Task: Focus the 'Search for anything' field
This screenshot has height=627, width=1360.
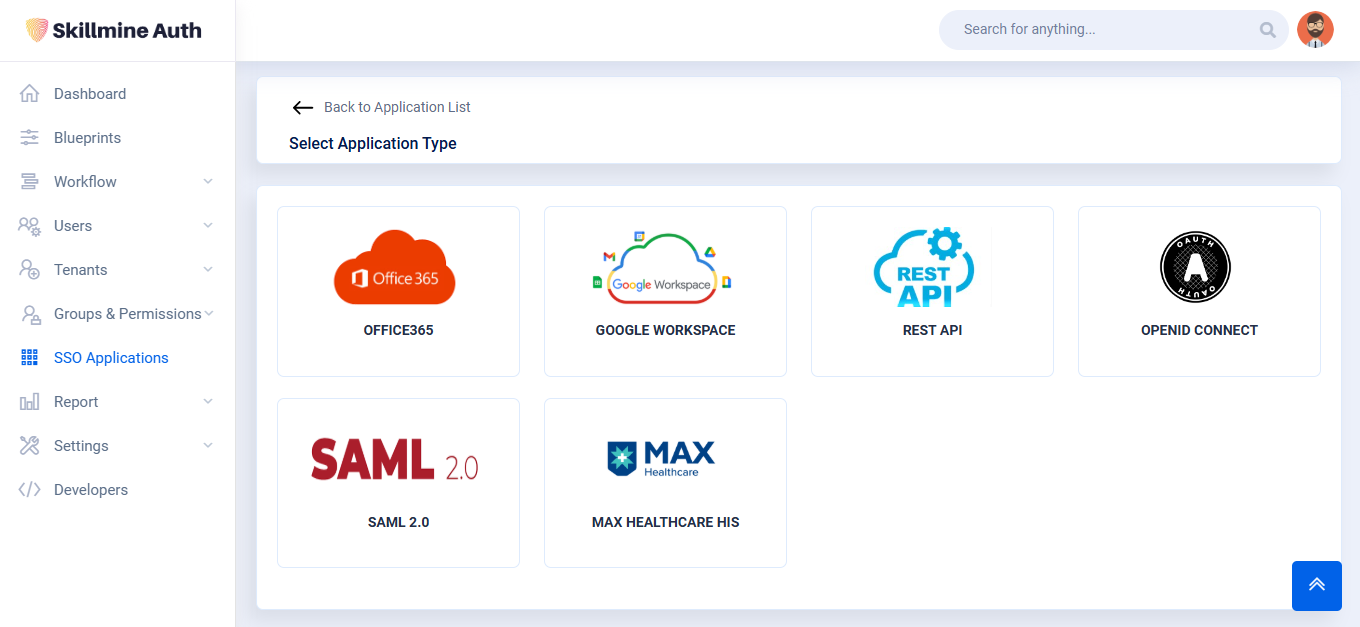Action: (1100, 30)
